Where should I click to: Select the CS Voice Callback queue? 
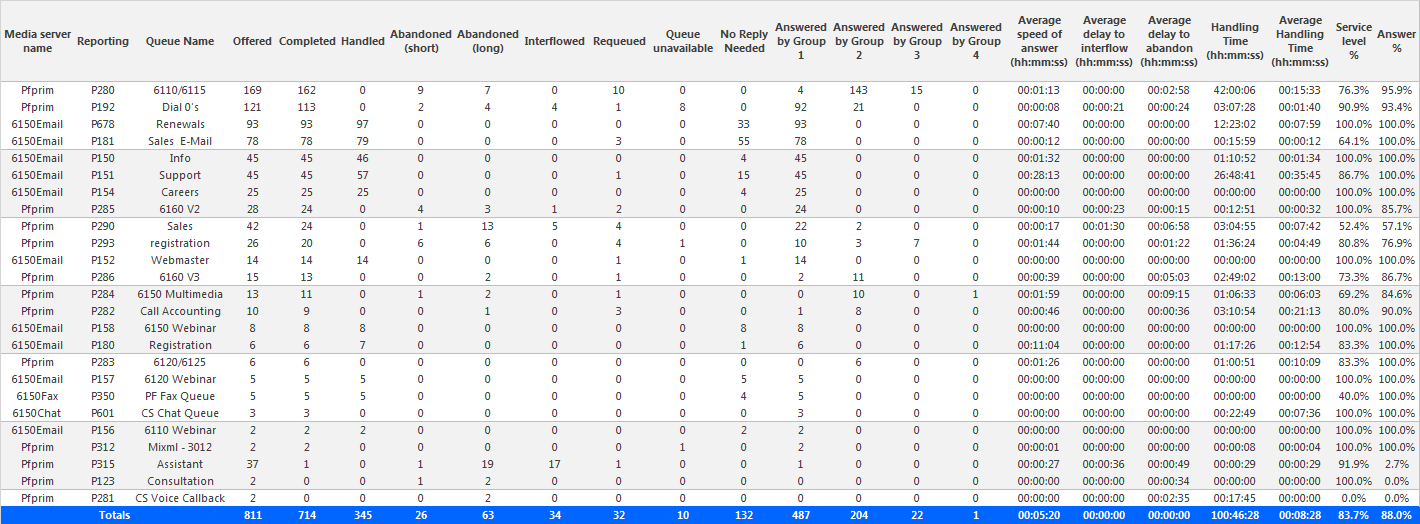coord(180,498)
